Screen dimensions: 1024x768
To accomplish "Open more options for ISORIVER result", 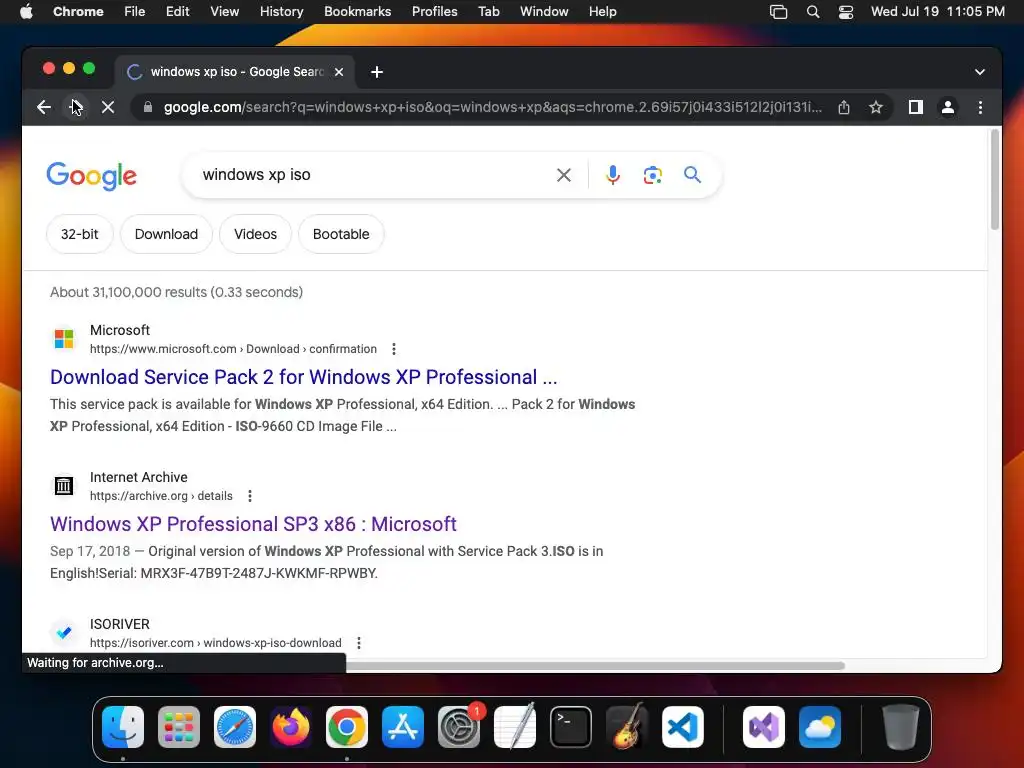I will click(x=359, y=643).
